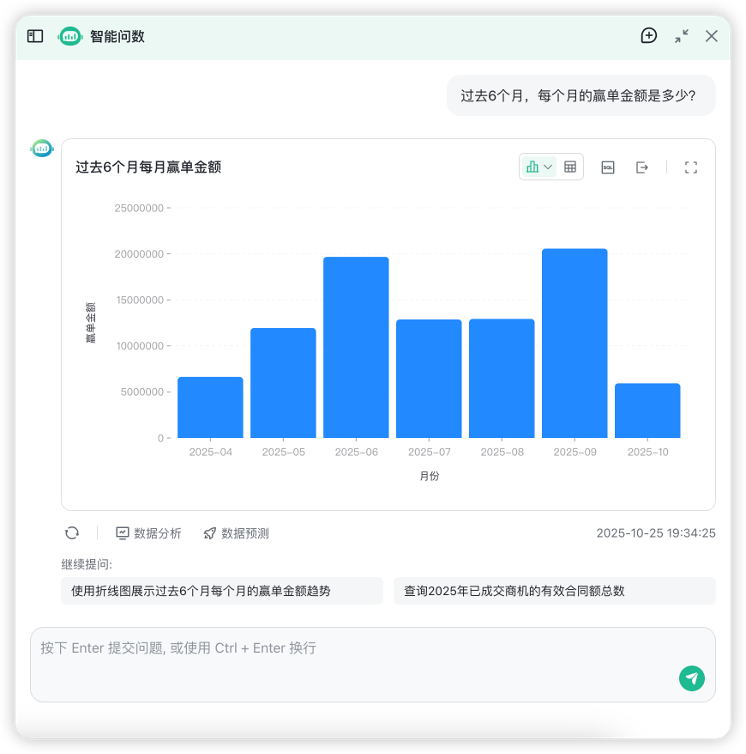Switch to table view of results

570,167
